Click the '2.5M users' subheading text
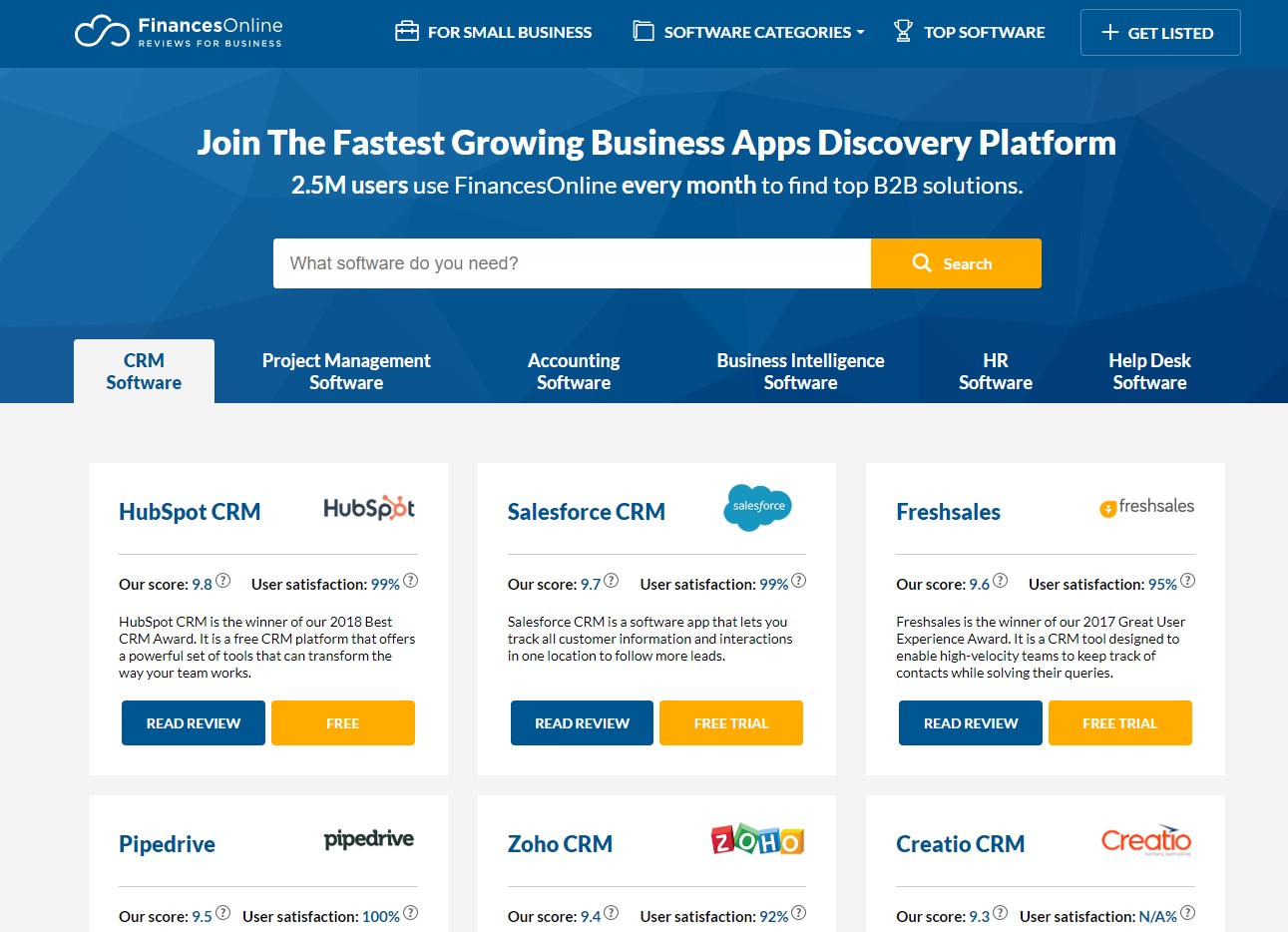 click(656, 186)
